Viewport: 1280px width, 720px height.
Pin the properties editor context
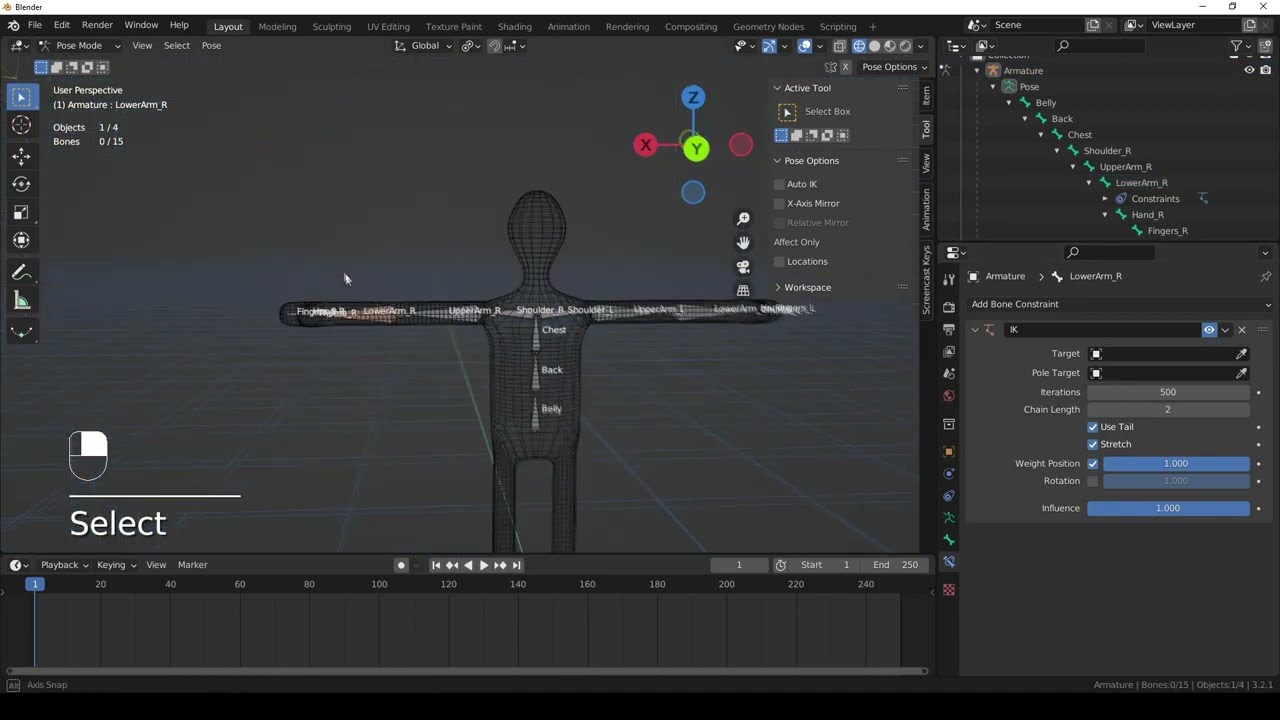pos(1265,276)
